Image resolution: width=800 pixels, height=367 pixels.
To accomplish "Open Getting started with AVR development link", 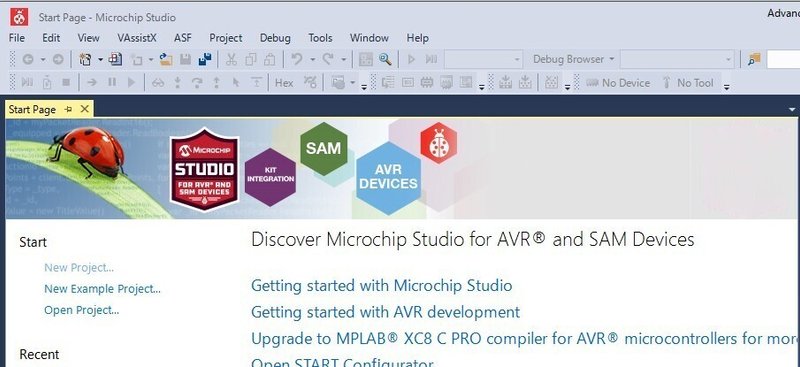I will pos(386,312).
